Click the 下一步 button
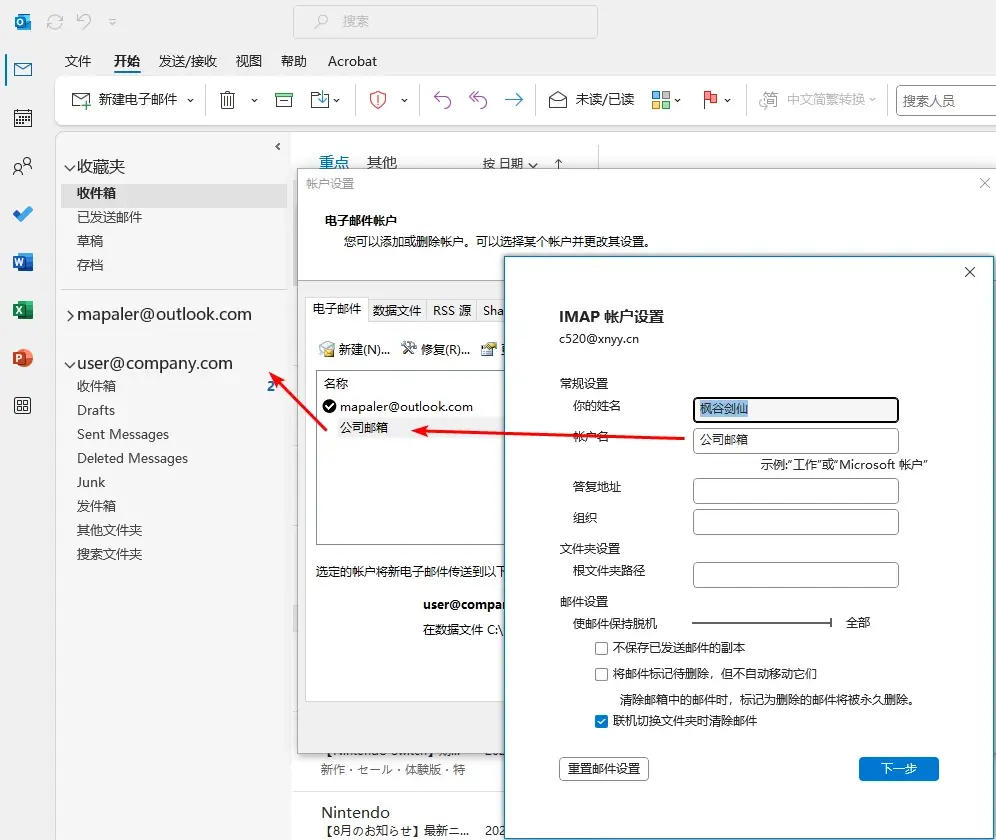Image resolution: width=996 pixels, height=840 pixels. 897,768
